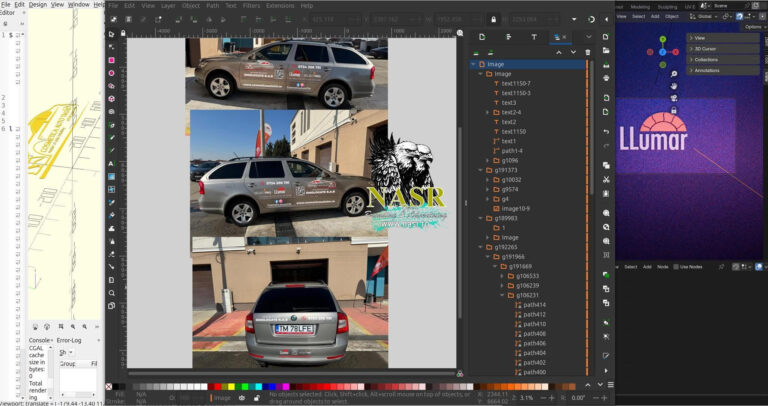Select the text1150-7 object in the tree
Viewport: 768px width, 406px height.
pos(517,83)
